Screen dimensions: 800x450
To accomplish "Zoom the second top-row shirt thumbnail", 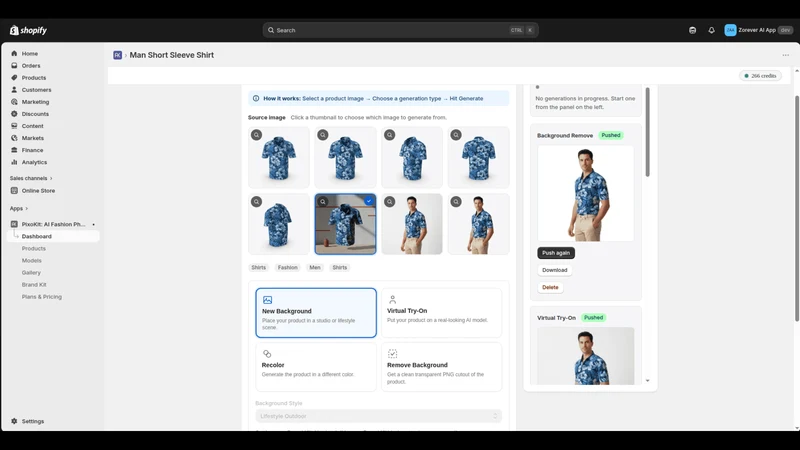I will [x=323, y=135].
